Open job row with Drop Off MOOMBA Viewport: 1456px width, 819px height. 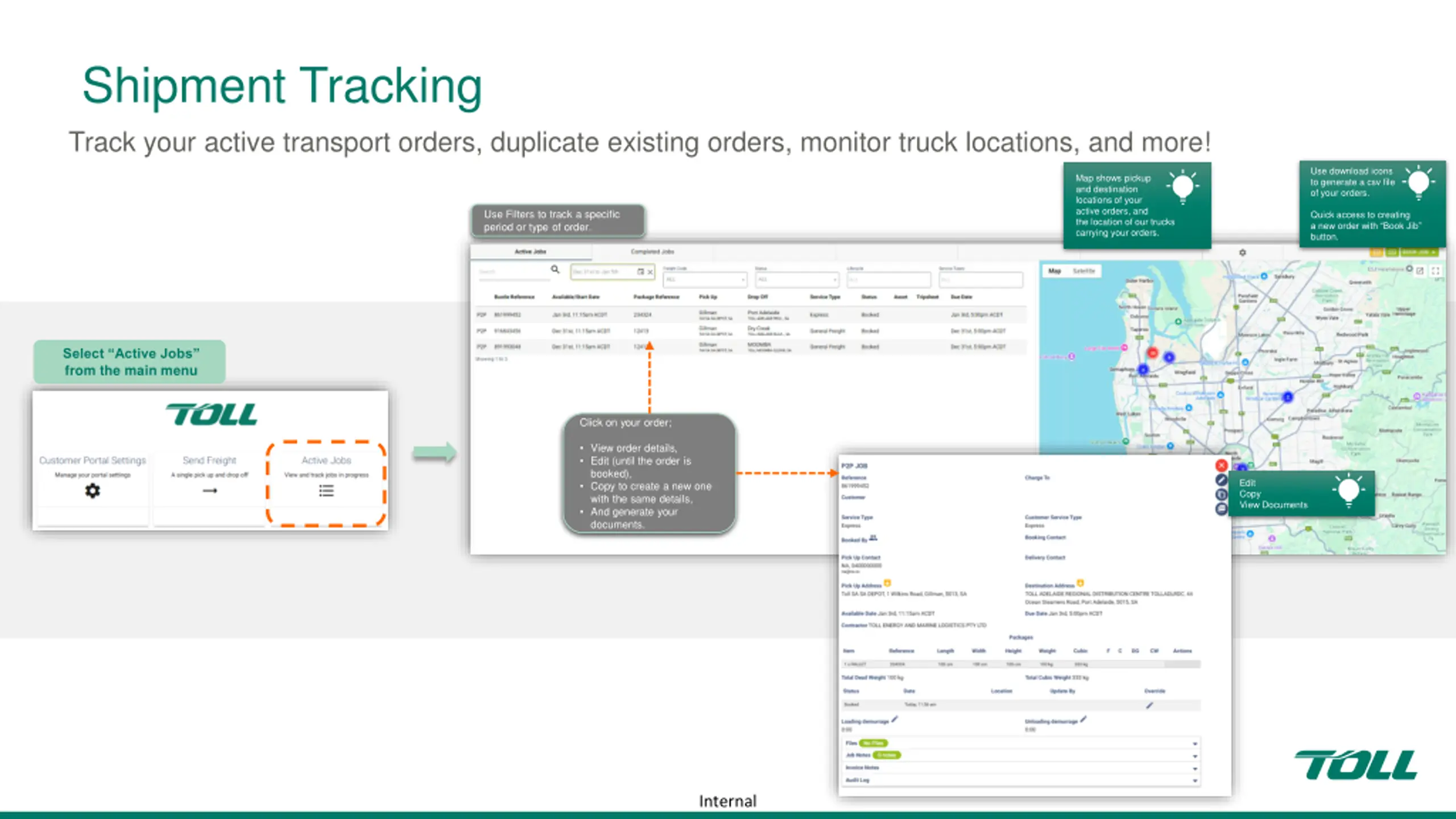[751, 346]
